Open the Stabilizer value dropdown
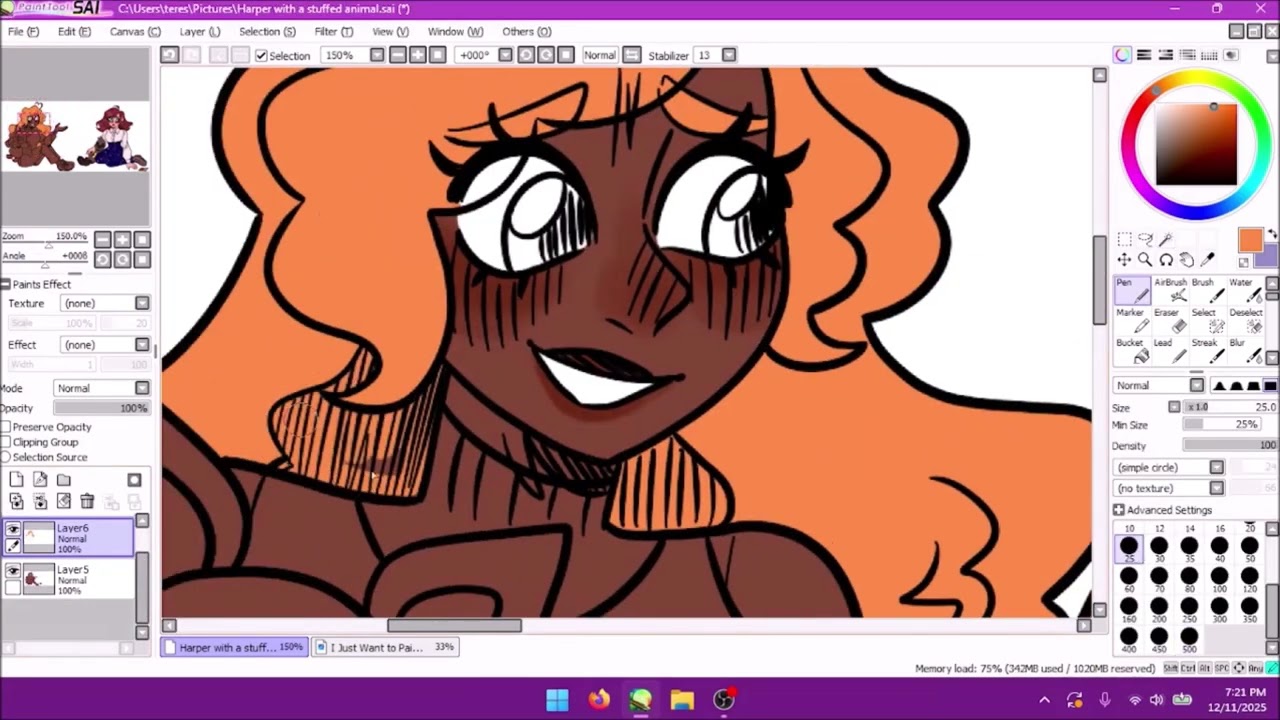Image resolution: width=1280 pixels, height=720 pixels. pos(729,55)
